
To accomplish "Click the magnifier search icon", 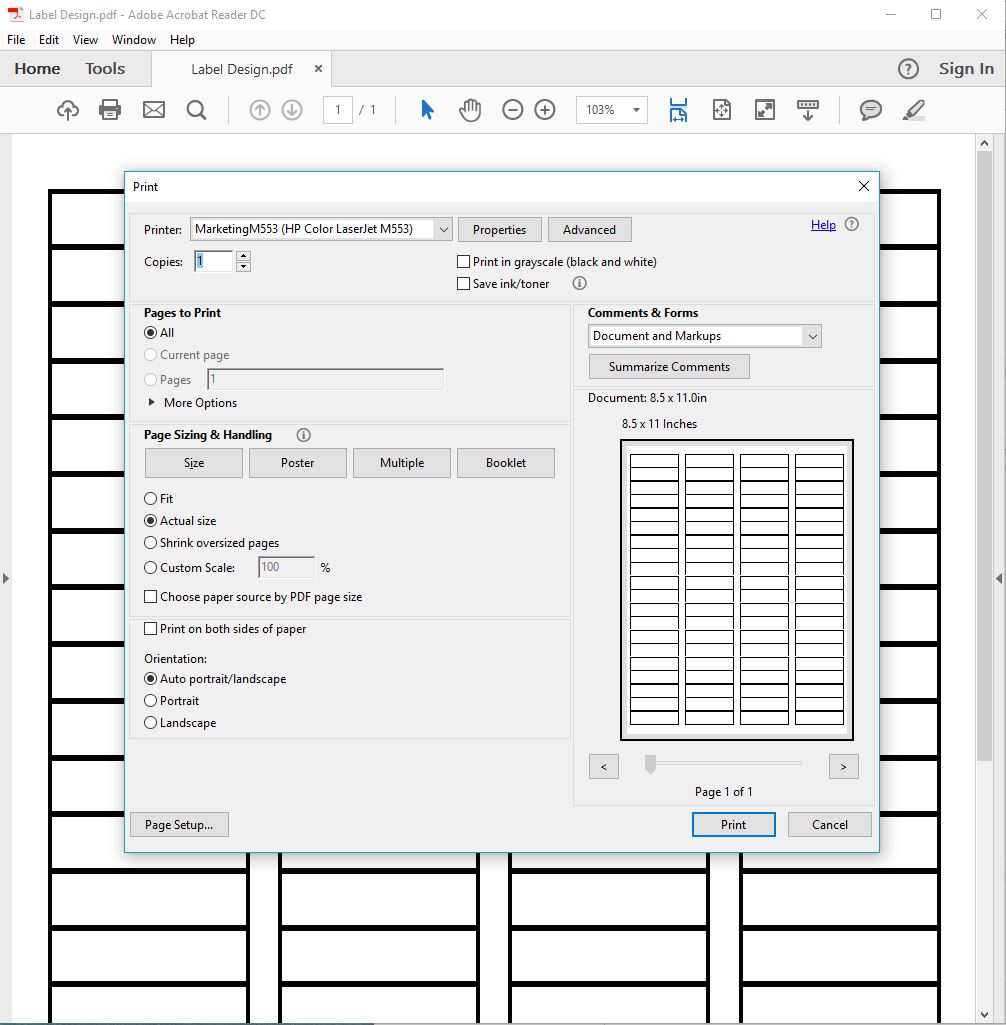I will point(197,110).
